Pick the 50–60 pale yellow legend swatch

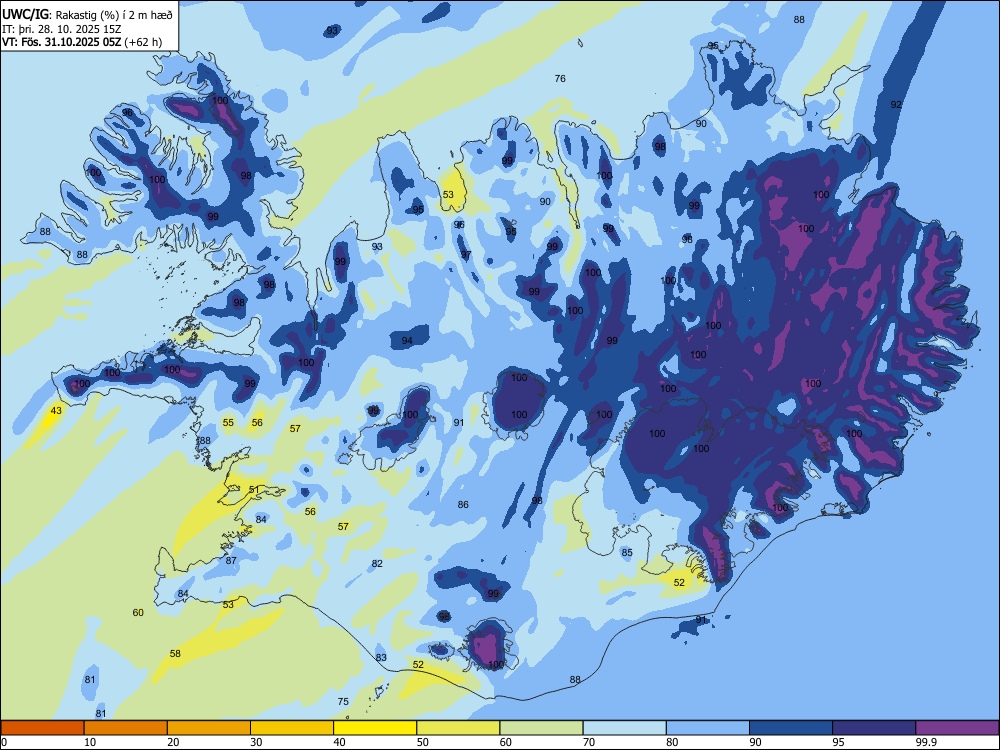click(458, 728)
